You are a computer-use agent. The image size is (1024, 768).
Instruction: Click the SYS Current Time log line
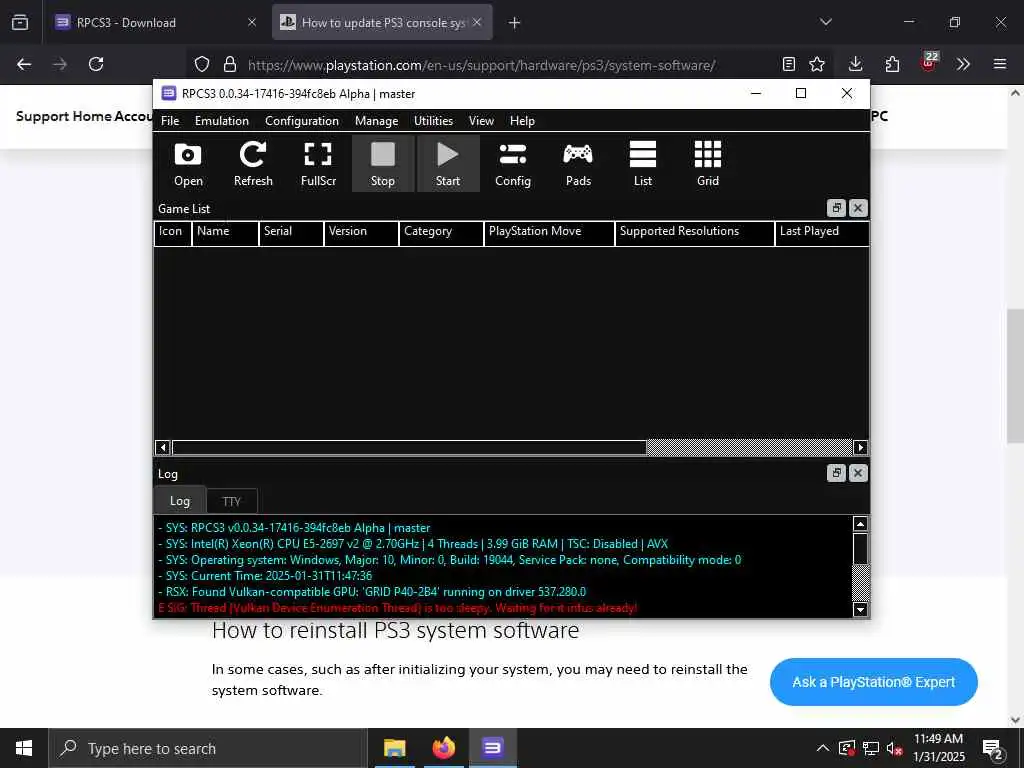pyautogui.click(x=265, y=576)
